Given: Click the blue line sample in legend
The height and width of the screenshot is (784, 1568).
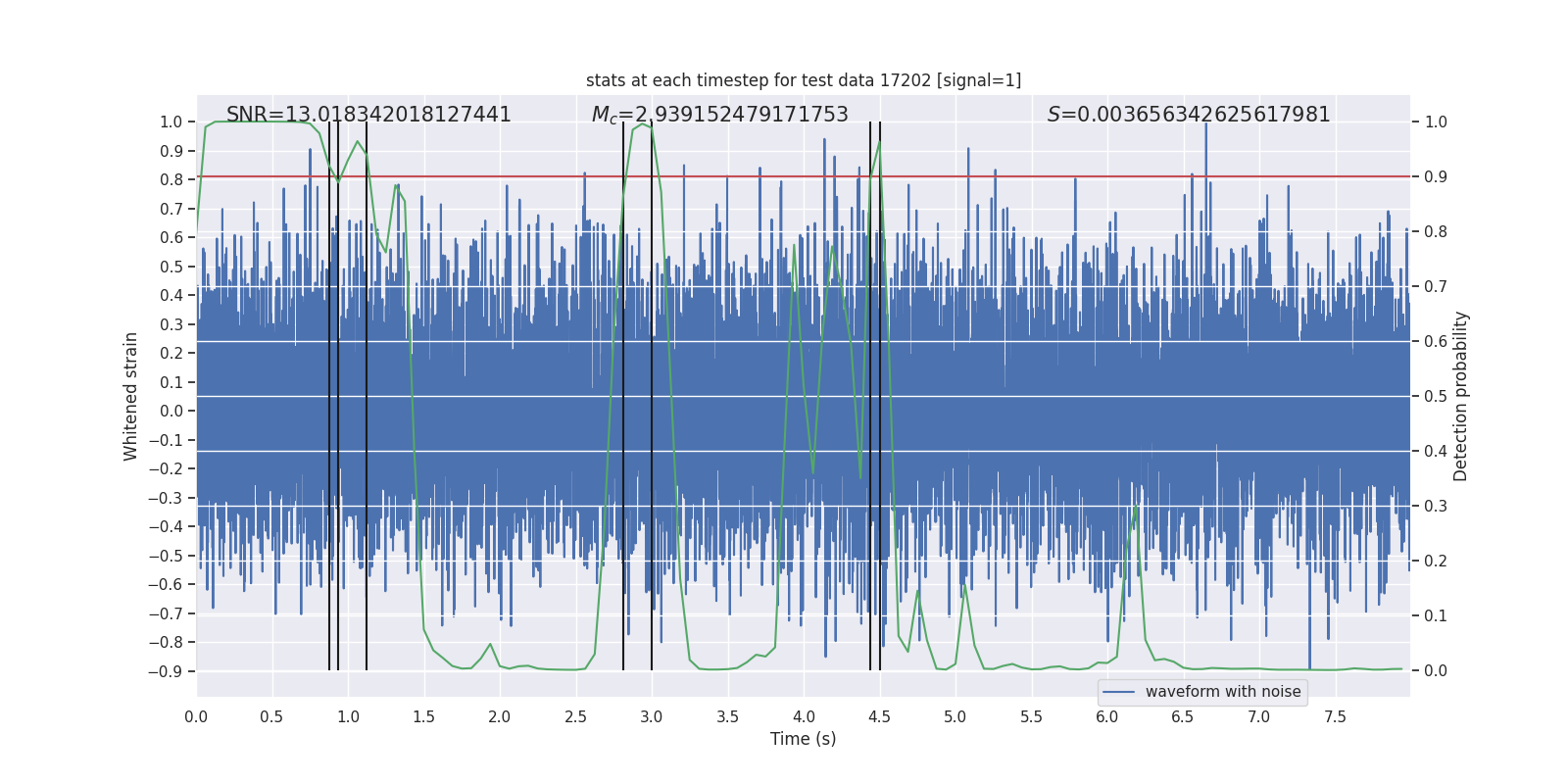Looking at the screenshot, I should point(1118,692).
